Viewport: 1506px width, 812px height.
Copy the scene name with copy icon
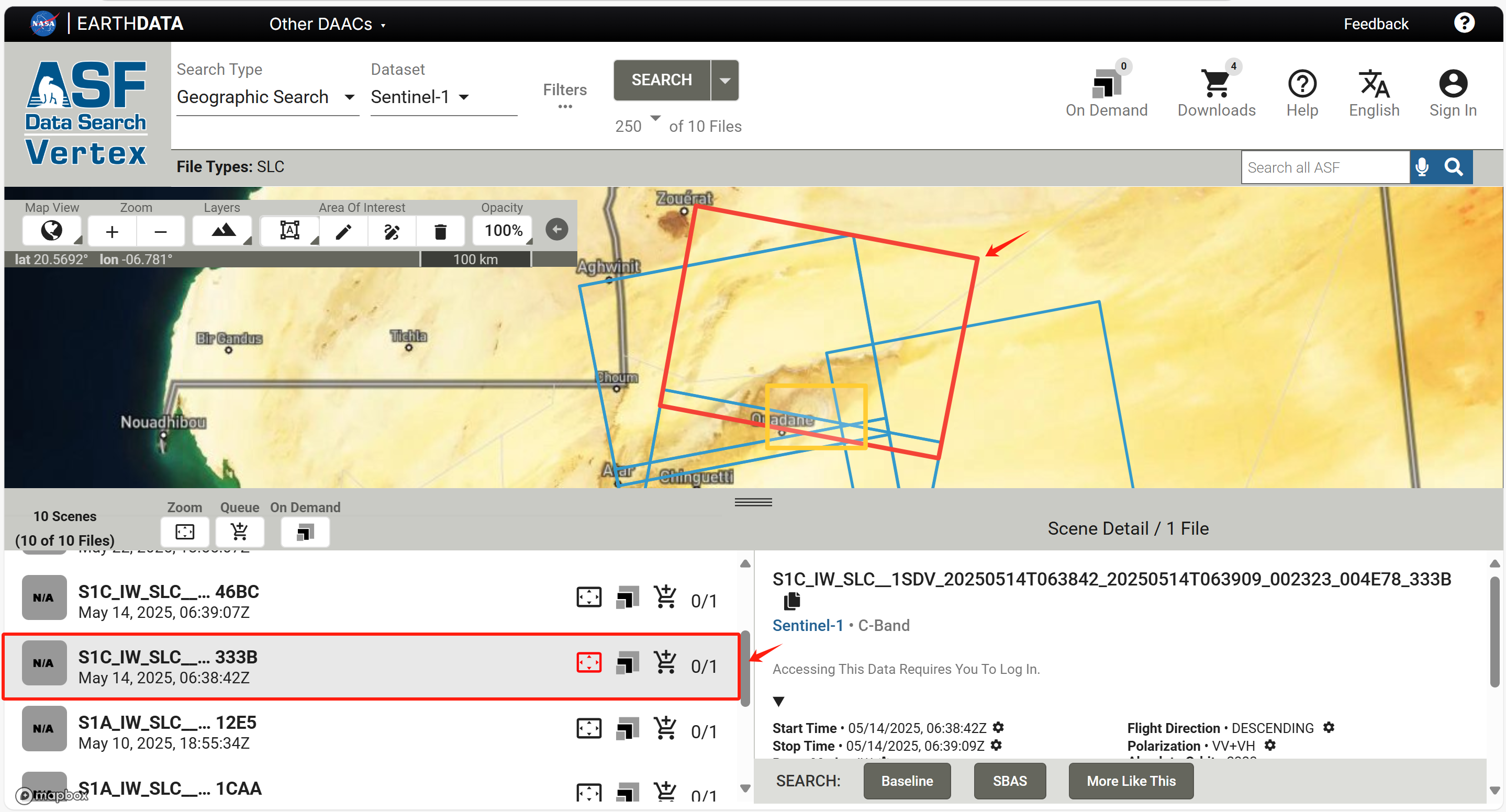[791, 601]
